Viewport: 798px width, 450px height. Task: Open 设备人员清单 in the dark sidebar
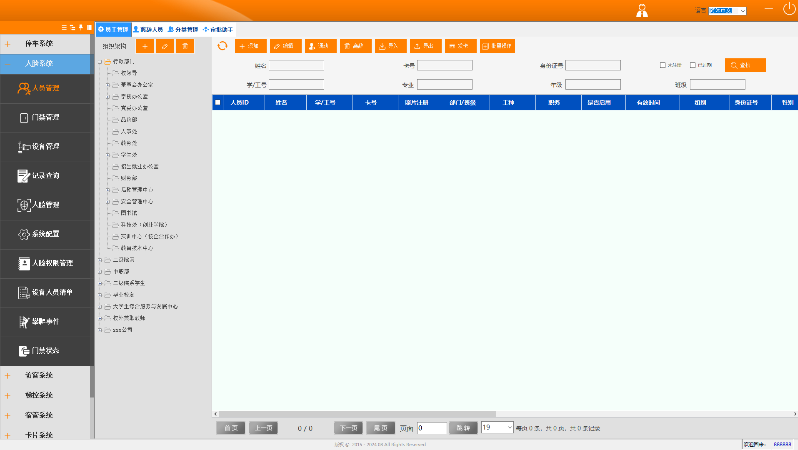[x=46, y=292]
